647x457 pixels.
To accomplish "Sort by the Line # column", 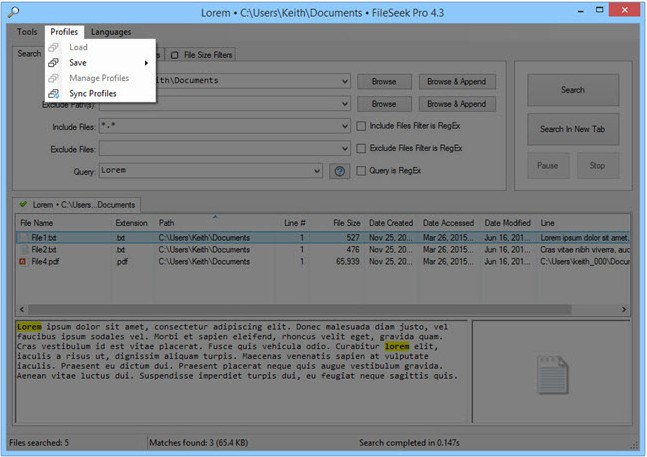I will 293,223.
